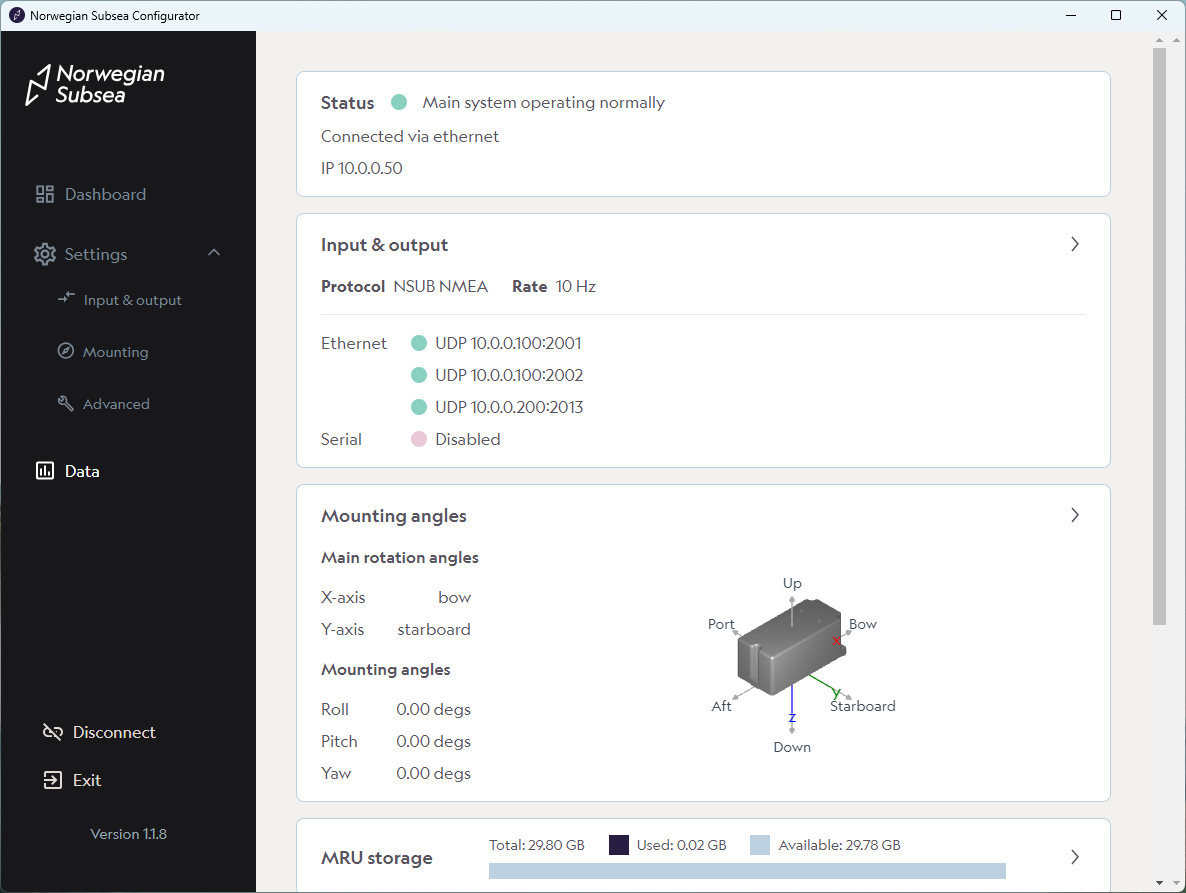The height and width of the screenshot is (893, 1186).
Task: Open the Input & output settings page
Action: [x=132, y=300]
